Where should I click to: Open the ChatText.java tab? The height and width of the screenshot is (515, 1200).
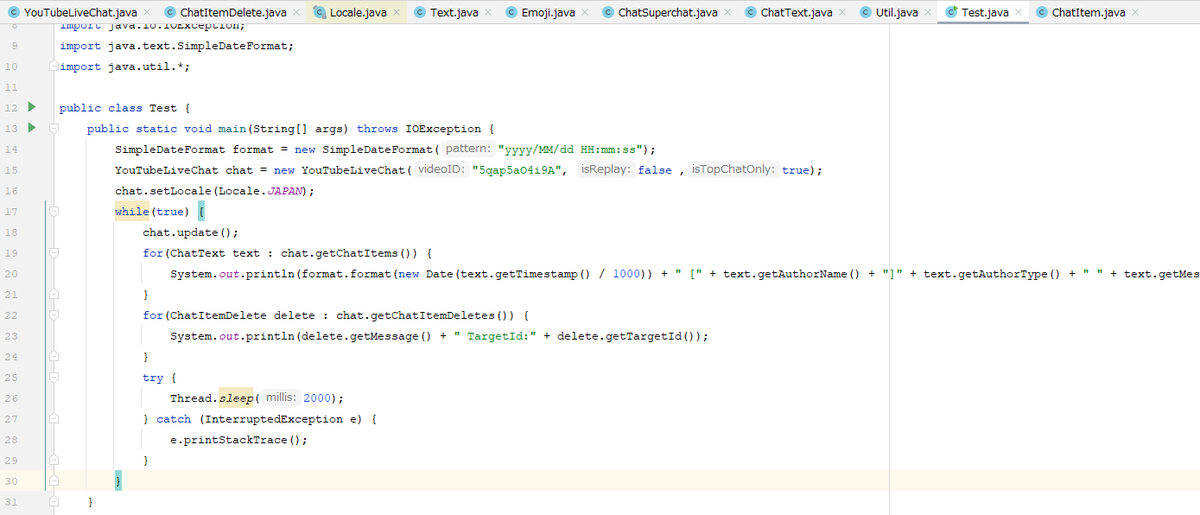pos(796,12)
